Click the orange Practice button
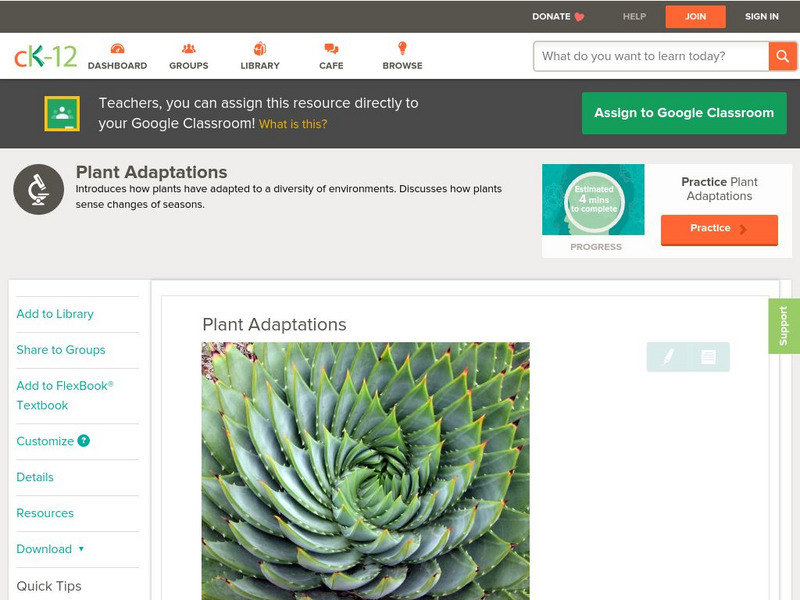 click(719, 230)
